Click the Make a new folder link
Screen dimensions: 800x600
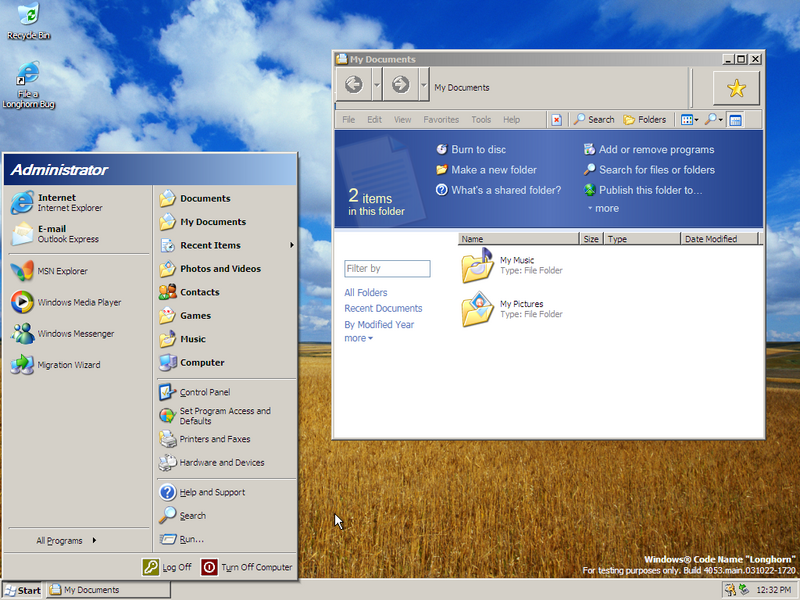pyautogui.click(x=493, y=170)
